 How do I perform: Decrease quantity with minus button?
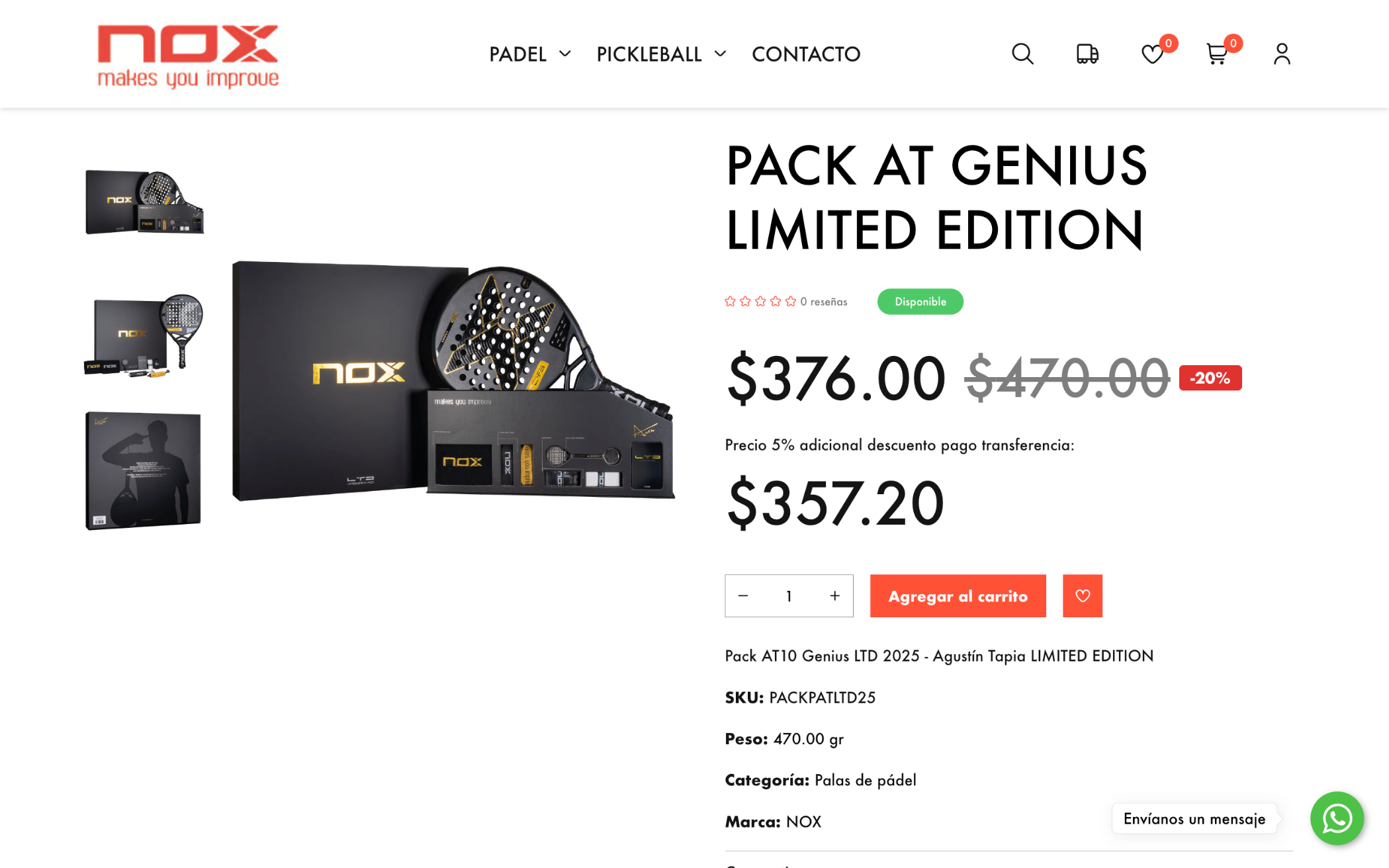pos(743,595)
